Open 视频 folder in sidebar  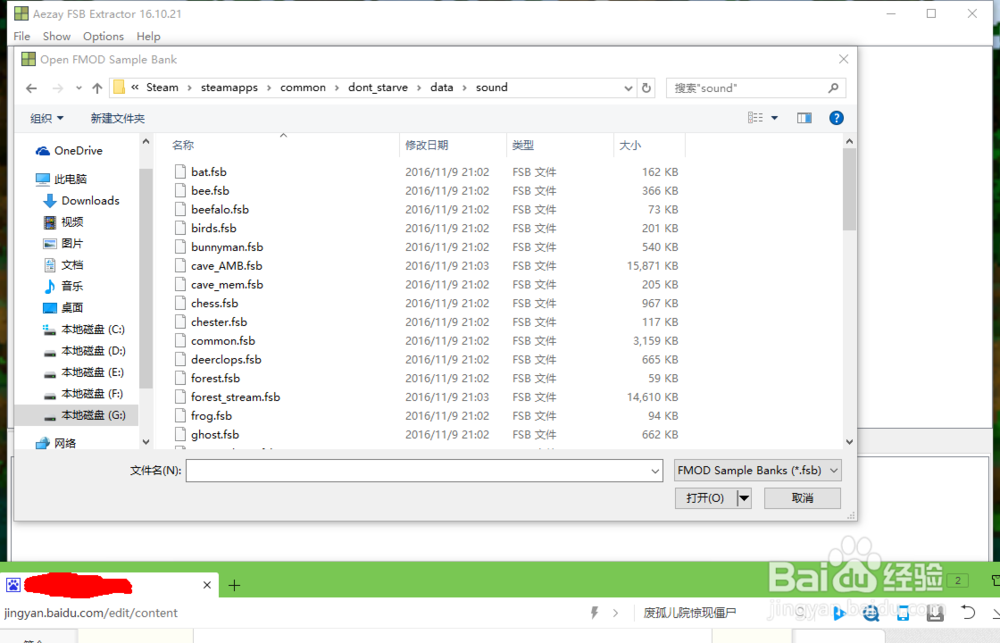63,222
